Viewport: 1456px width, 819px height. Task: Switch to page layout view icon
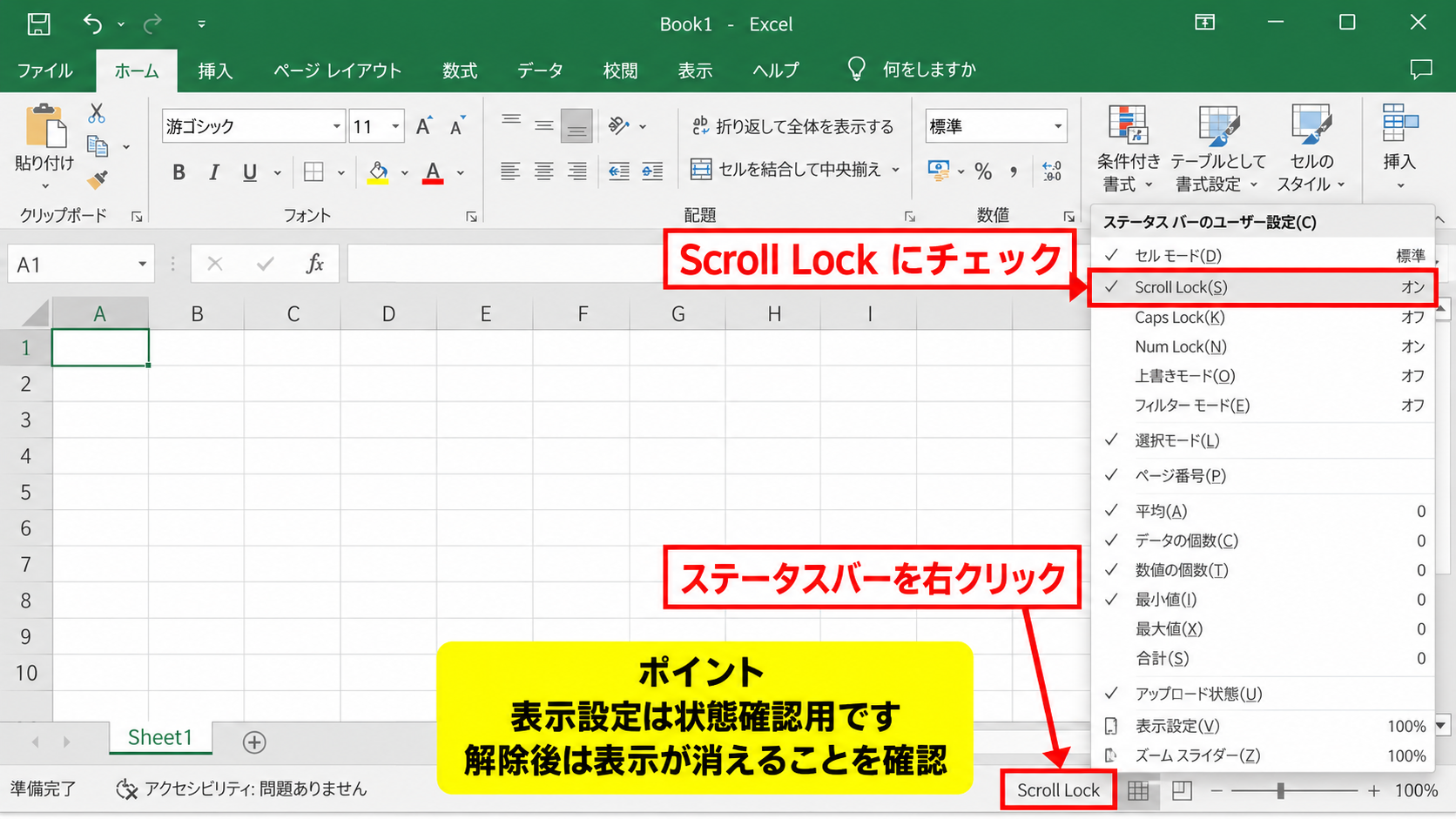(x=1182, y=790)
